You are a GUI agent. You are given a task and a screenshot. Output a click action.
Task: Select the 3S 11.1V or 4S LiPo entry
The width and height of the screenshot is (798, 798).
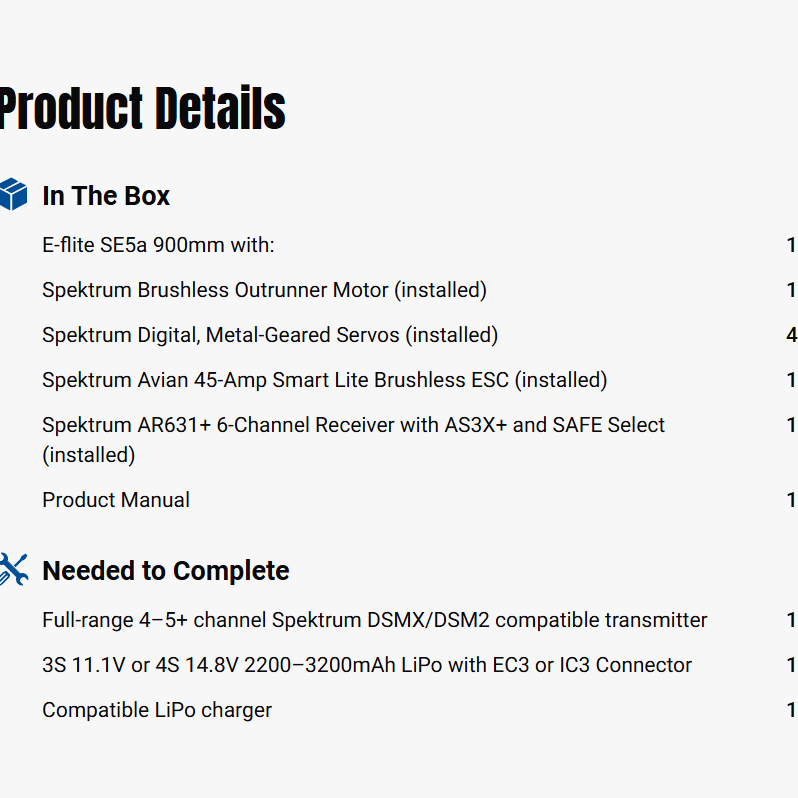(366, 665)
